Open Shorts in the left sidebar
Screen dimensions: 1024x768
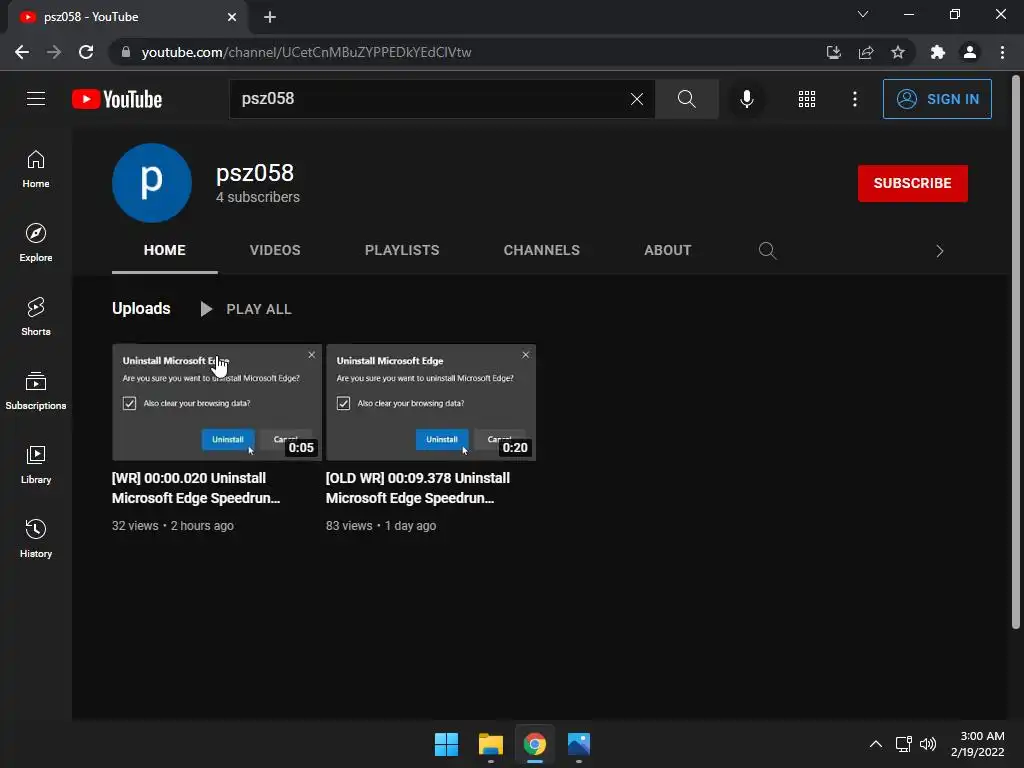tap(36, 317)
